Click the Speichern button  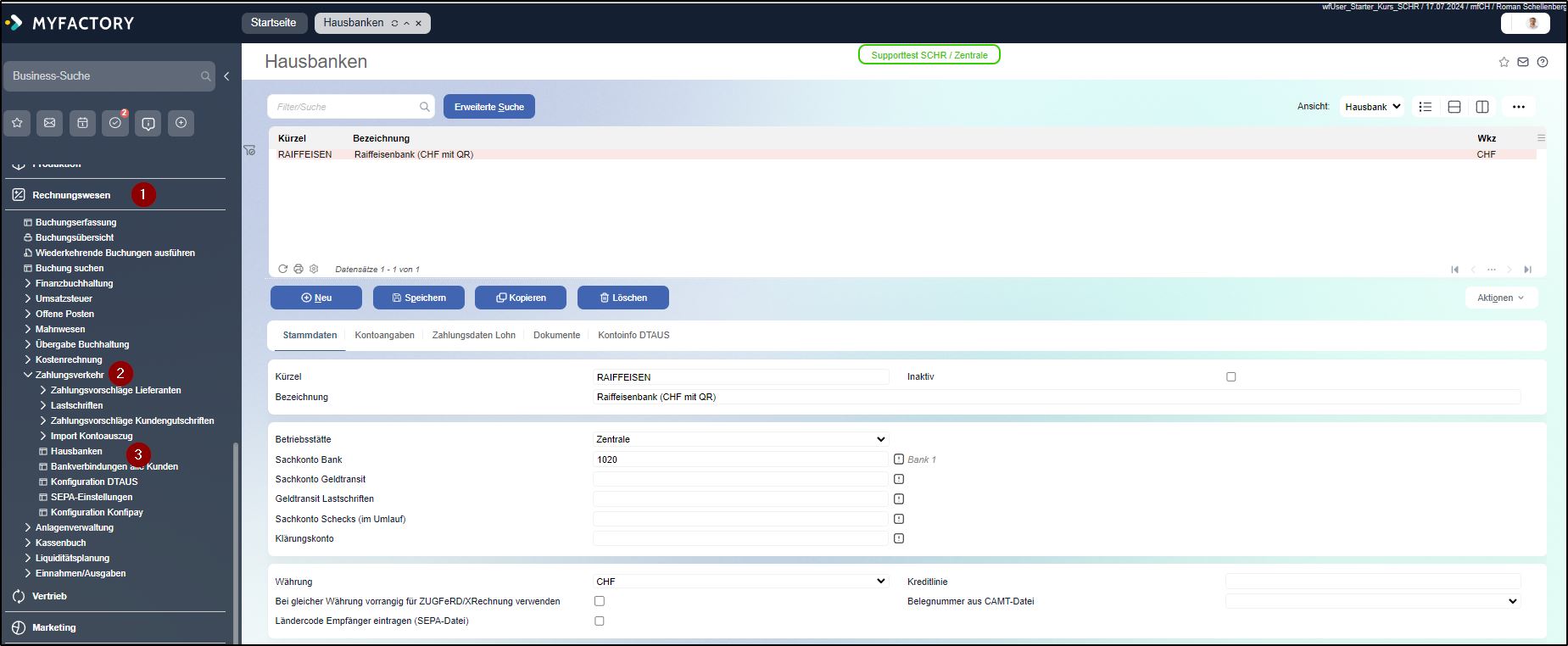click(x=419, y=298)
